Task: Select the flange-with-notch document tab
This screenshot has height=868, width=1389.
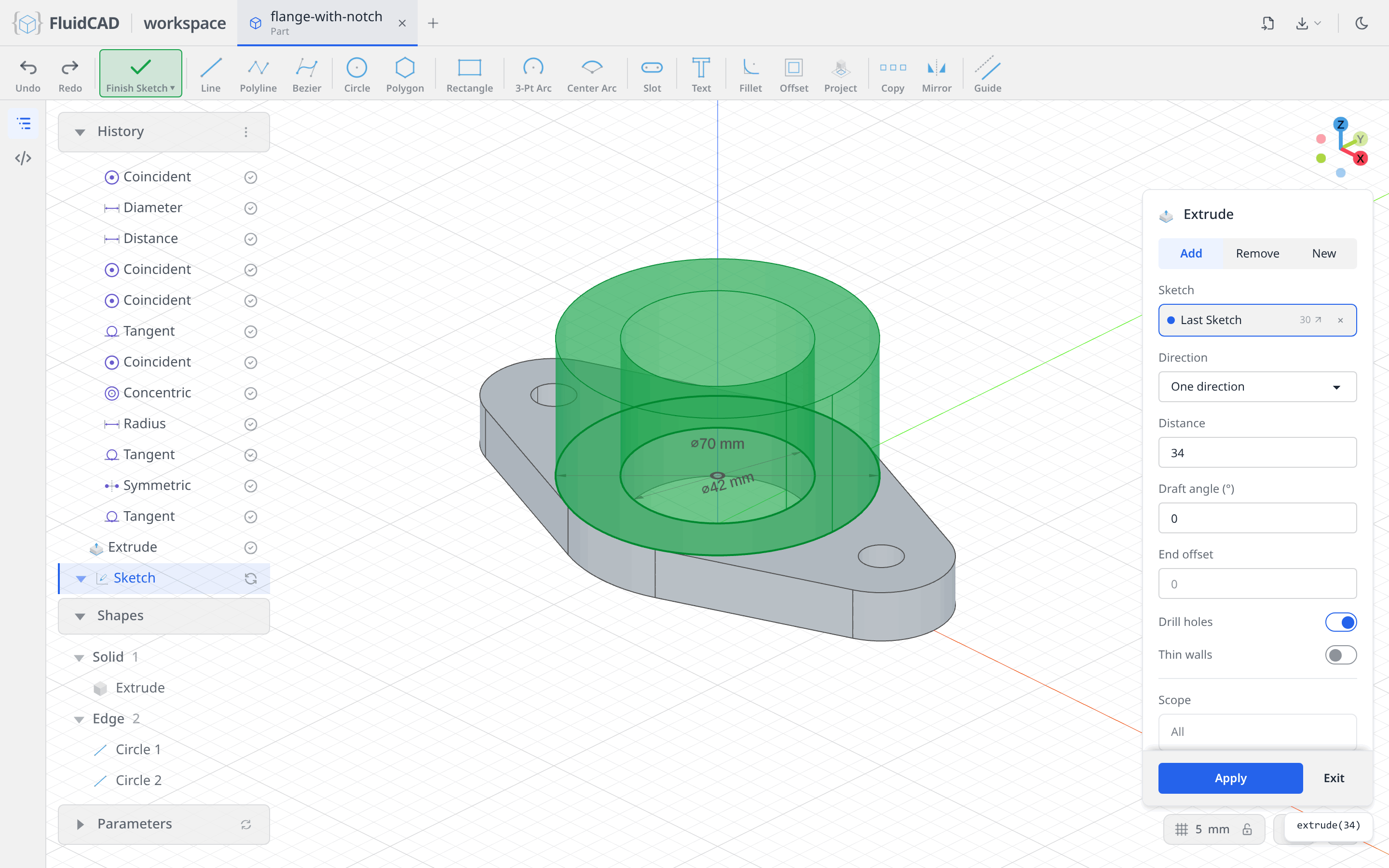Action: pos(326,23)
